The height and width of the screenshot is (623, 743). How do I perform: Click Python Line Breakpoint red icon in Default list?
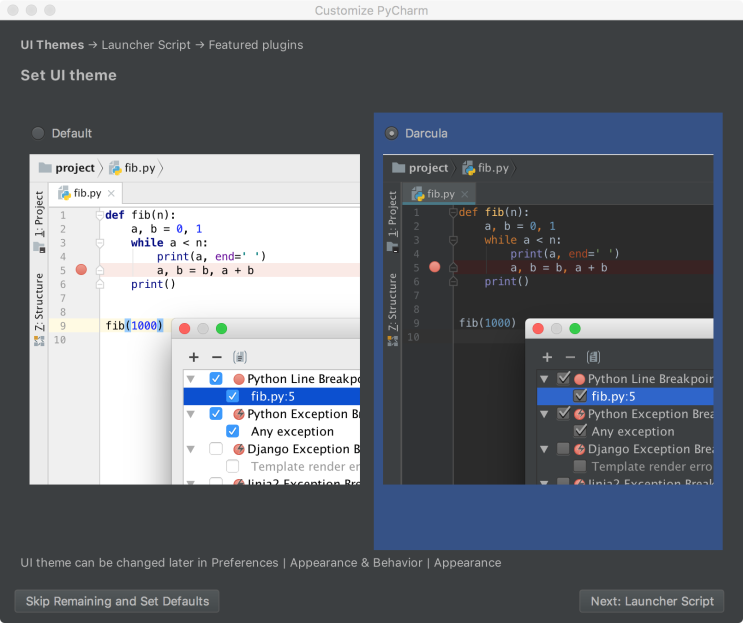[x=239, y=379]
